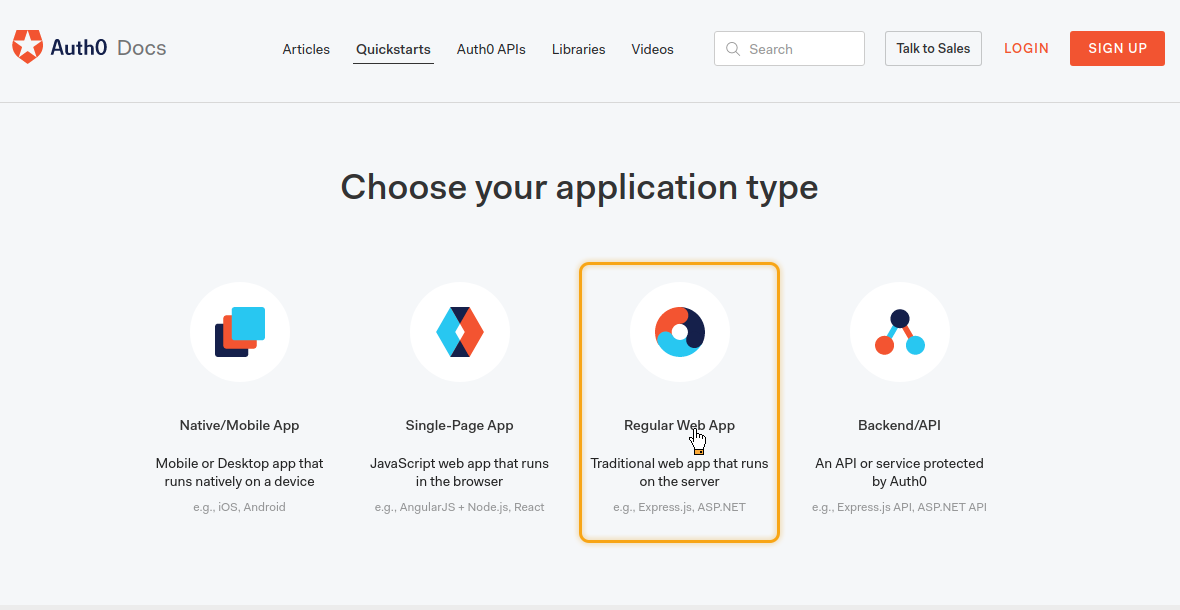Open the Videos navigation item
This screenshot has height=610, width=1180.
(652, 50)
